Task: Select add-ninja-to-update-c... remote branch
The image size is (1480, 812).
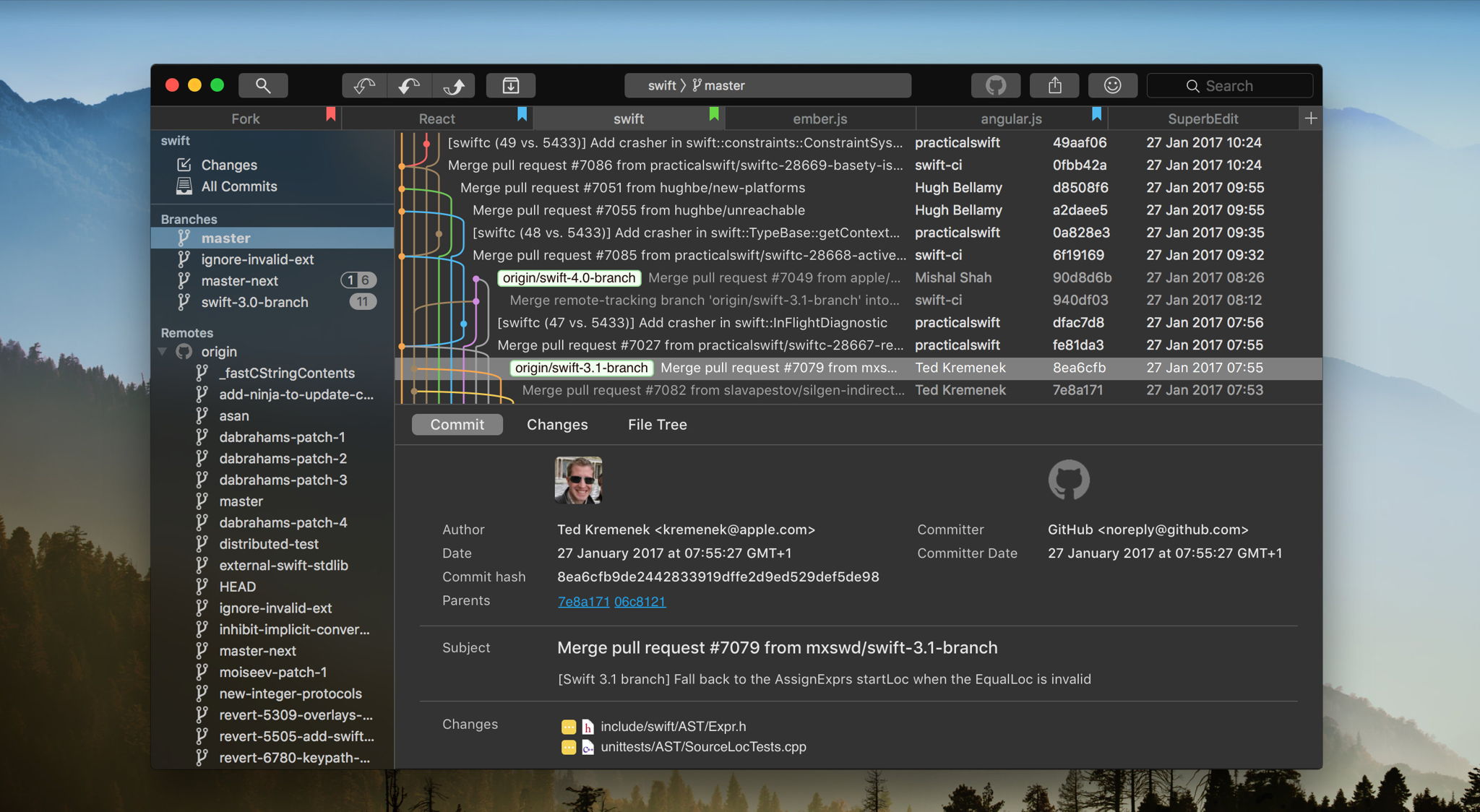Action: pyautogui.click(x=296, y=394)
